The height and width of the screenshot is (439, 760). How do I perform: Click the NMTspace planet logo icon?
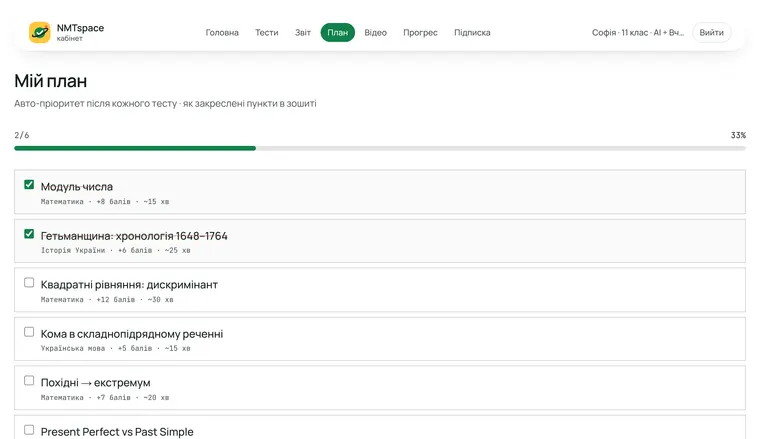[x=39, y=32]
